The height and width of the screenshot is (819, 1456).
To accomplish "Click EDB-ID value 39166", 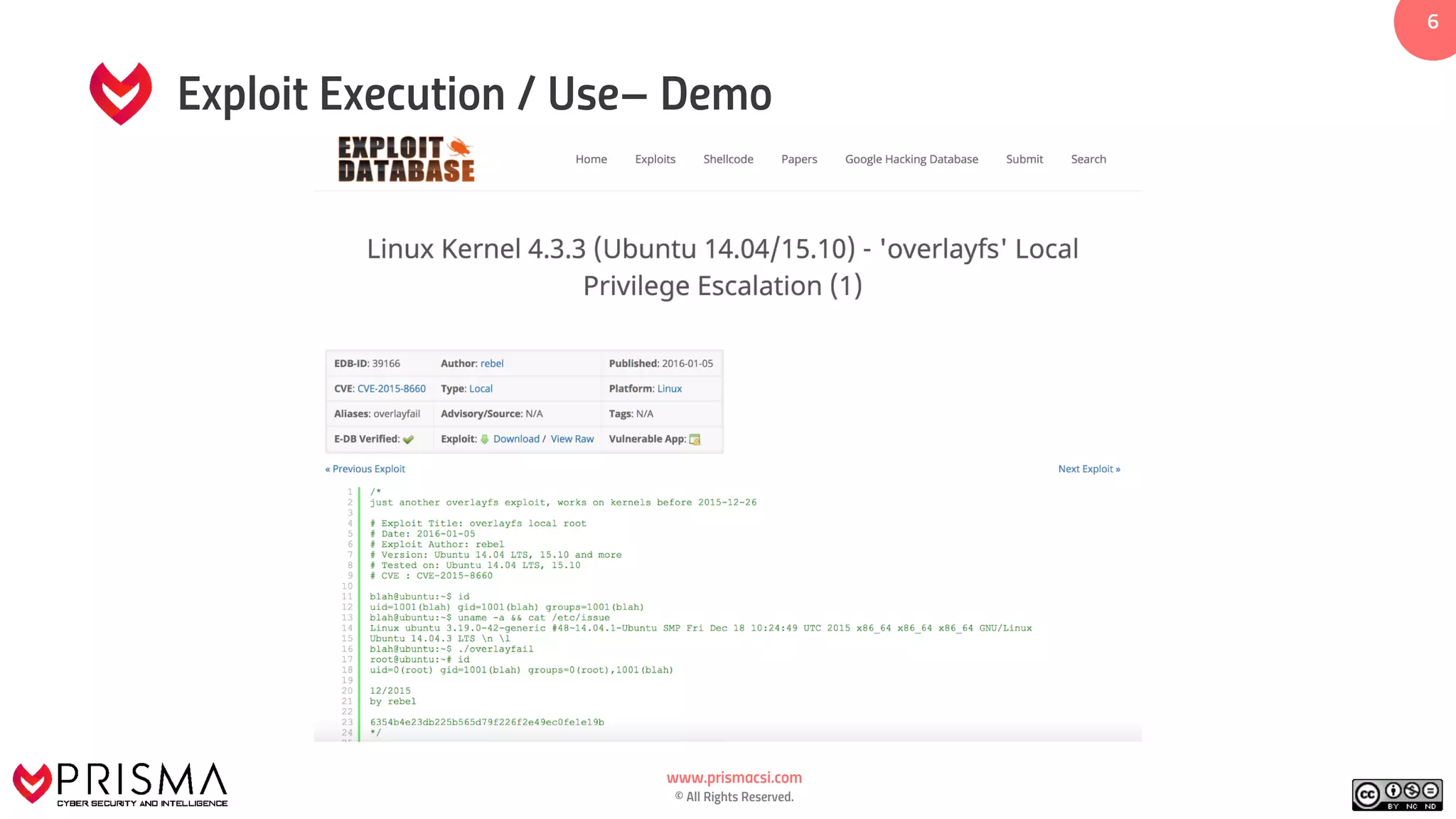I will [x=386, y=363].
